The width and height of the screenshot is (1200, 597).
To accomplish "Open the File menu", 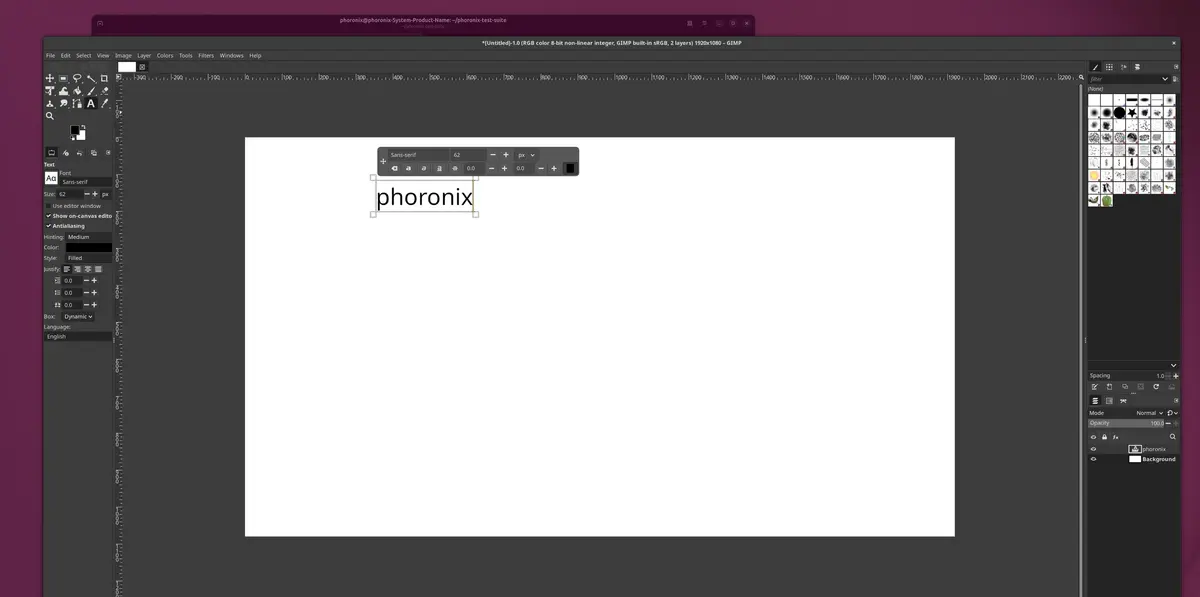I will pos(51,56).
